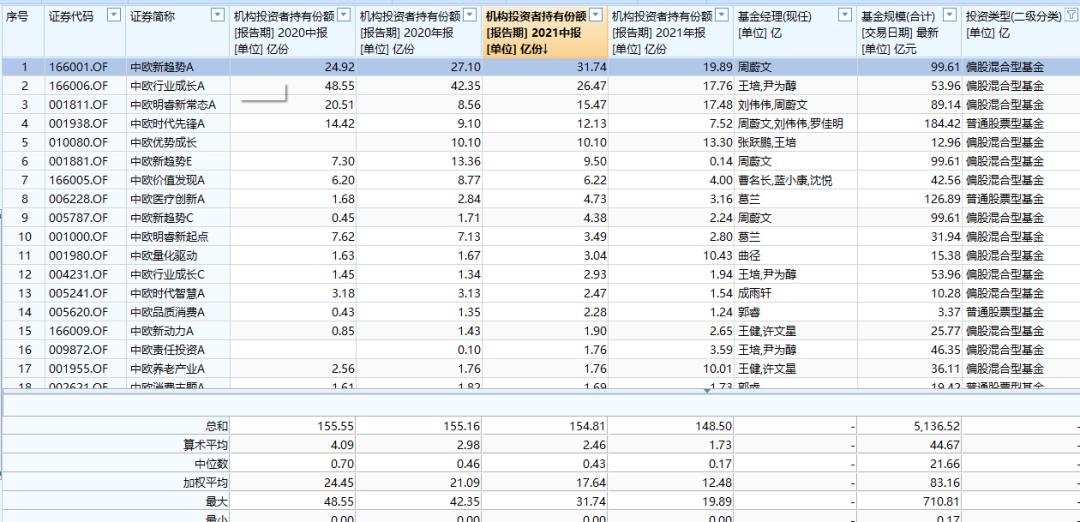The width and height of the screenshot is (1080, 522).
Task: Click the fund name 中欧优势成长
Action: coord(163,143)
